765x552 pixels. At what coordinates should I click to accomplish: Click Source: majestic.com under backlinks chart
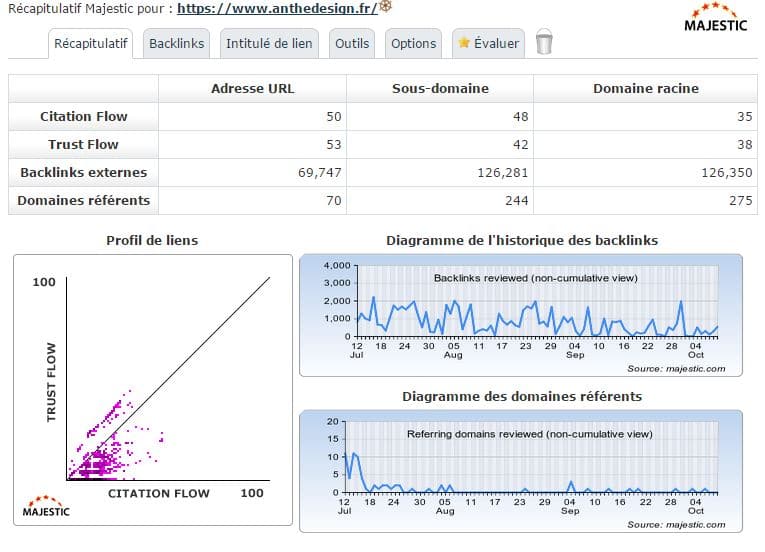[676, 369]
